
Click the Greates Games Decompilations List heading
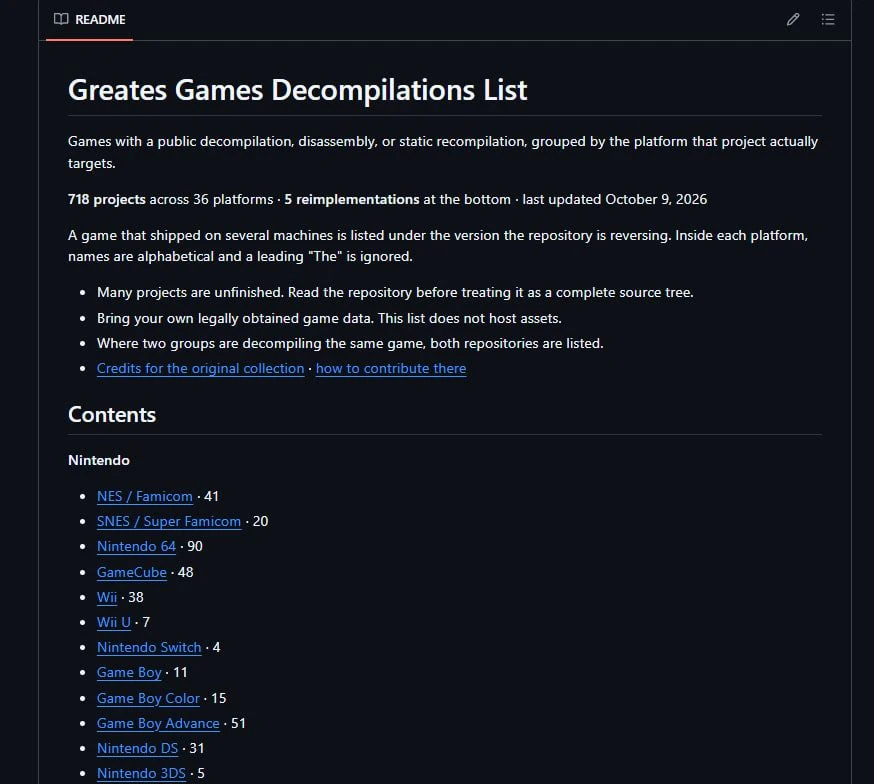(298, 90)
